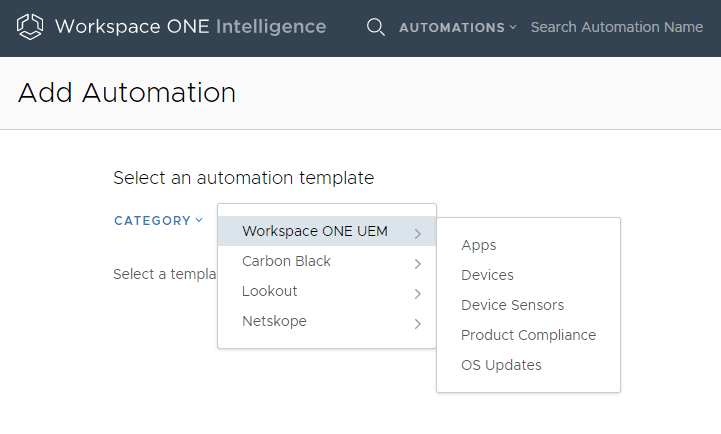Focus the Search Automation Name field
Screen dimensions: 721x434
(617, 27)
